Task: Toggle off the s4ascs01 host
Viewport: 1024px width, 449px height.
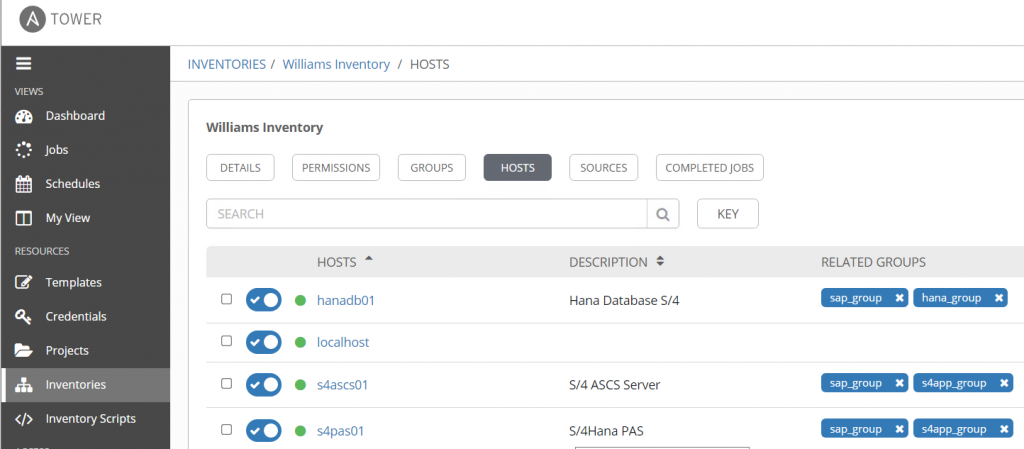Action: (264, 384)
